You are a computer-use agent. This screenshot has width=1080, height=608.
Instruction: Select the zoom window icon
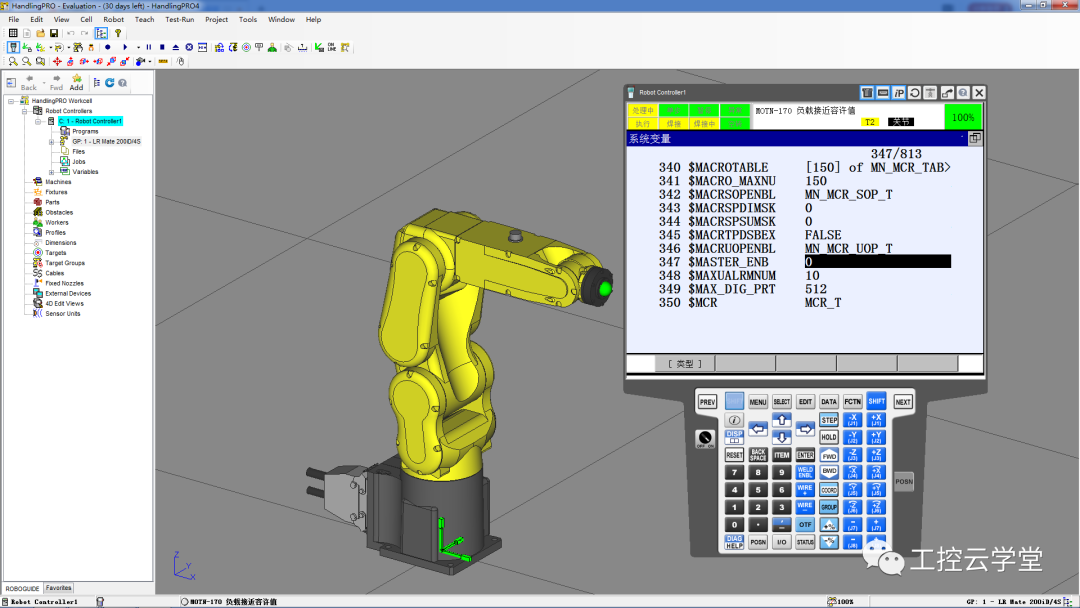[x=41, y=61]
